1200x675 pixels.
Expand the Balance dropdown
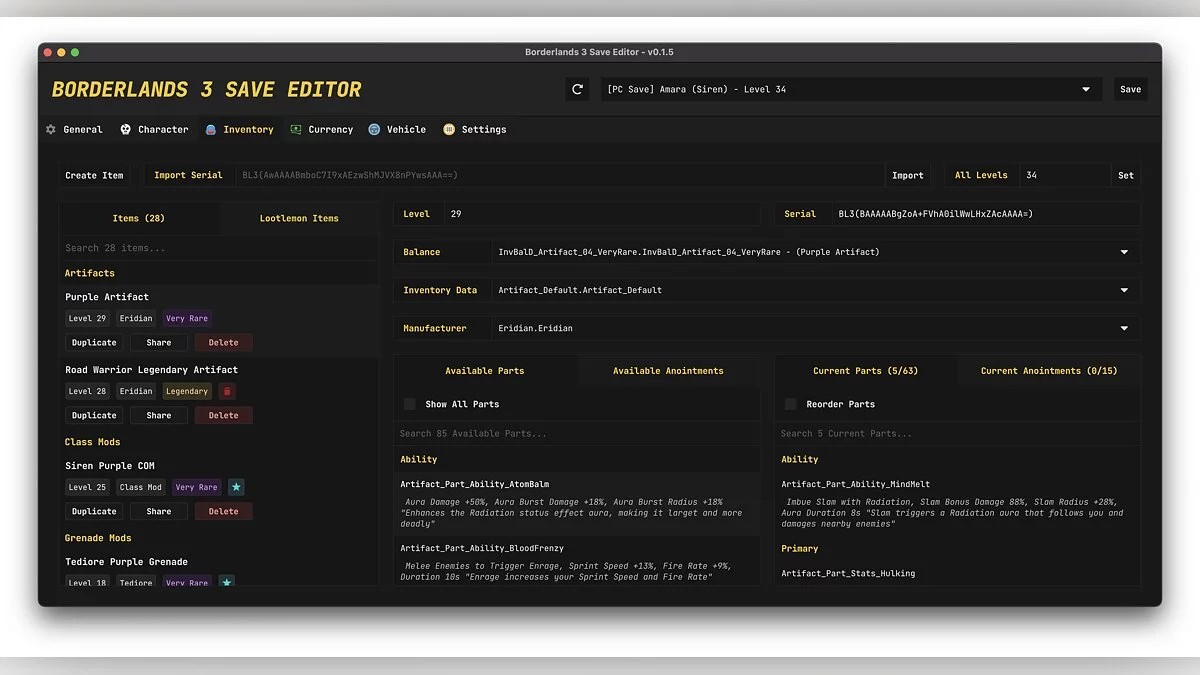(x=1124, y=252)
